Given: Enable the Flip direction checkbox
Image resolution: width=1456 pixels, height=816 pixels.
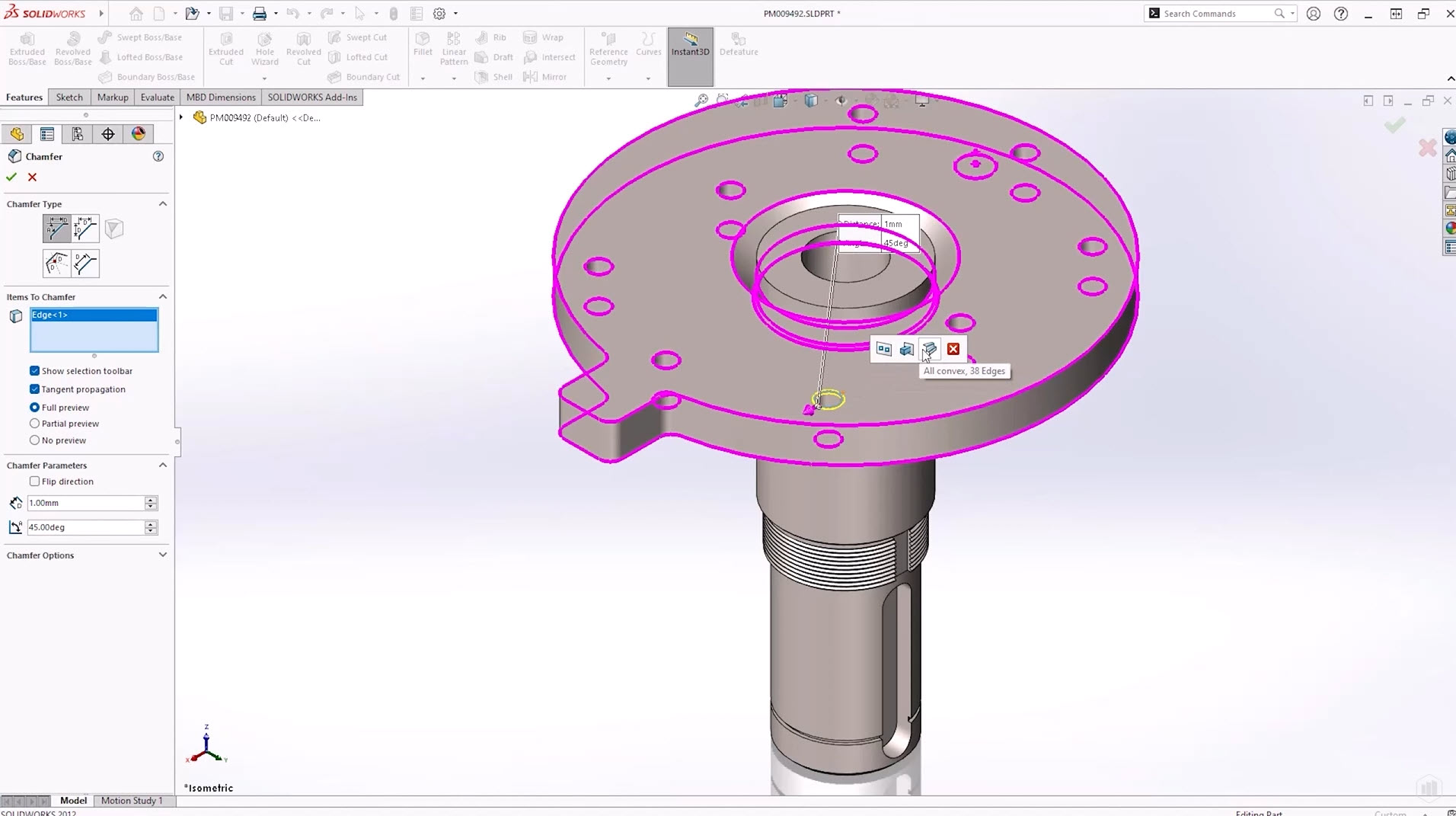Looking at the screenshot, I should [35, 482].
